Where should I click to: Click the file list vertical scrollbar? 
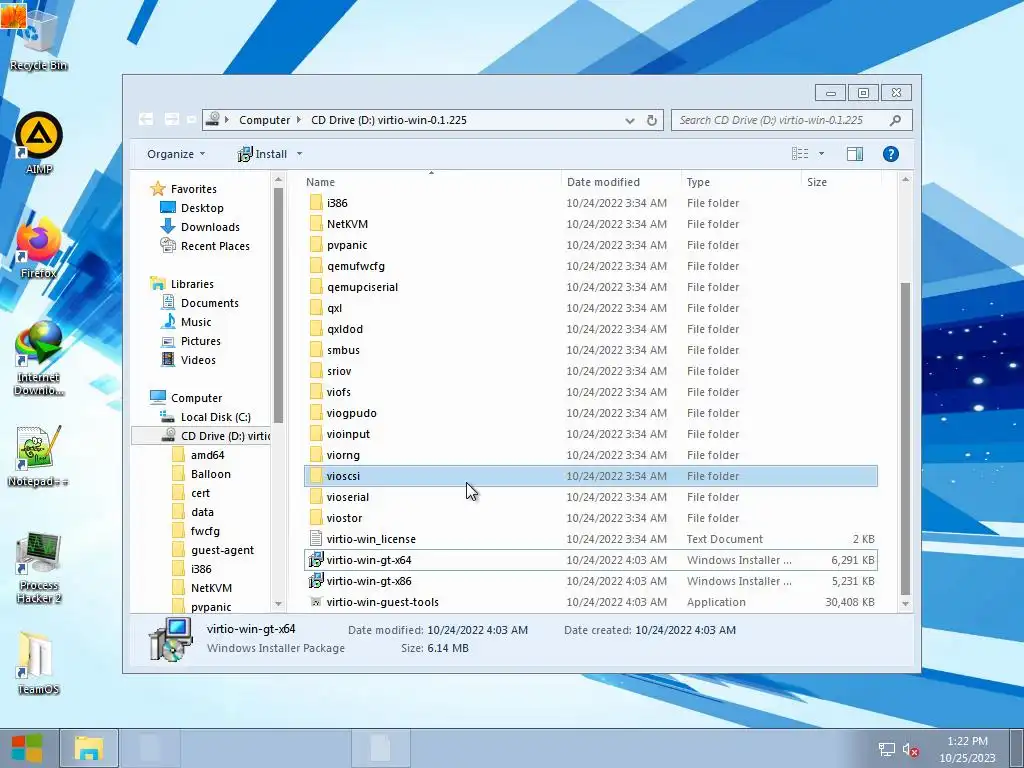[x=905, y=438]
